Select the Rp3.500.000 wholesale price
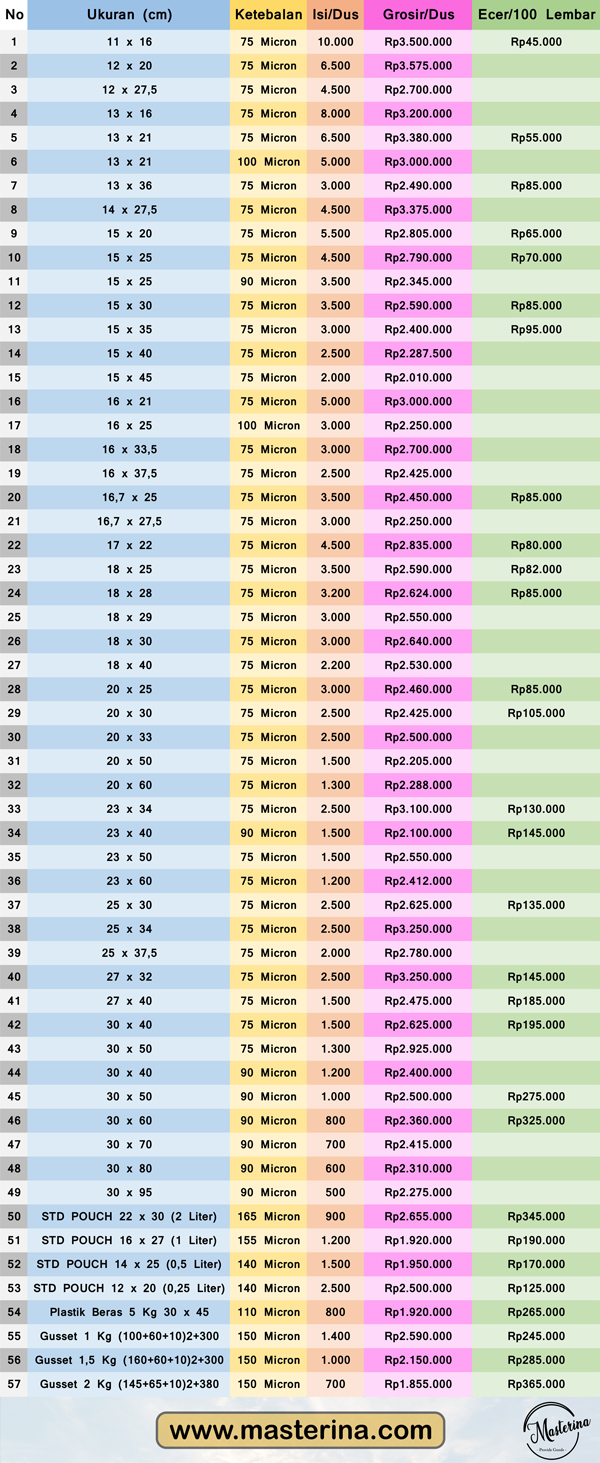 coord(418,42)
